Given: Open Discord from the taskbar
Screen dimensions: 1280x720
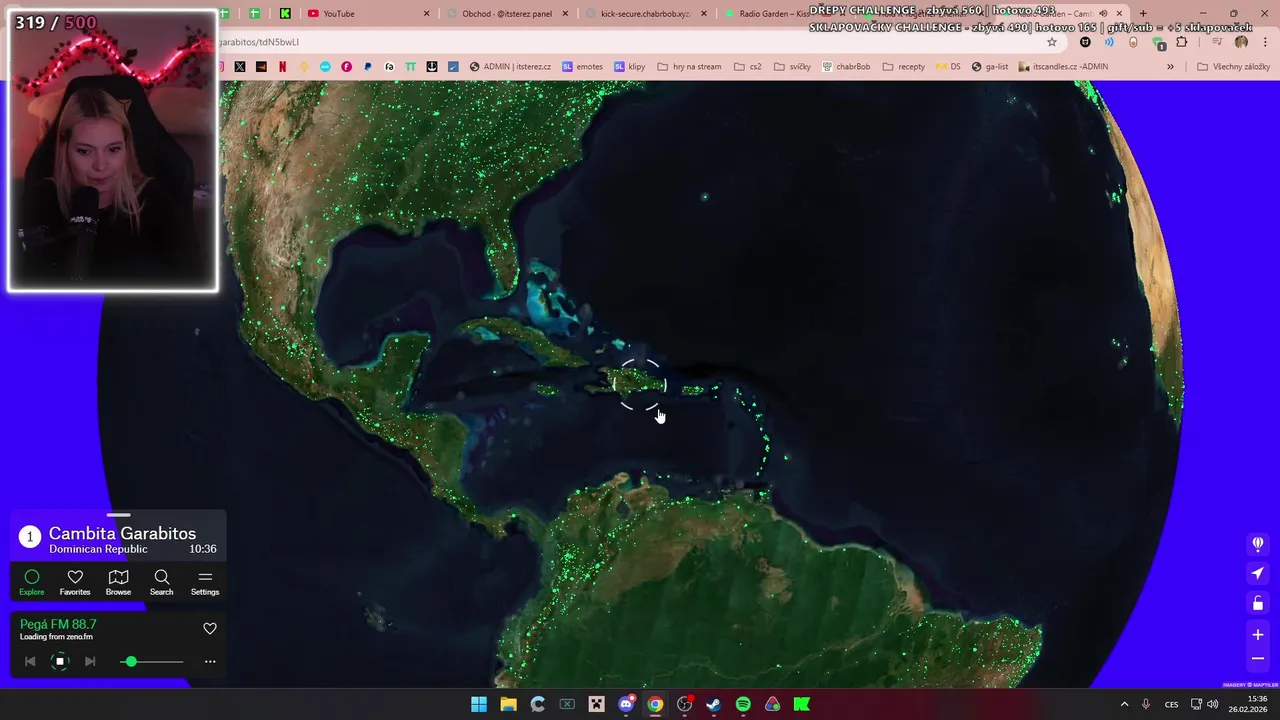Looking at the screenshot, I should [626, 704].
